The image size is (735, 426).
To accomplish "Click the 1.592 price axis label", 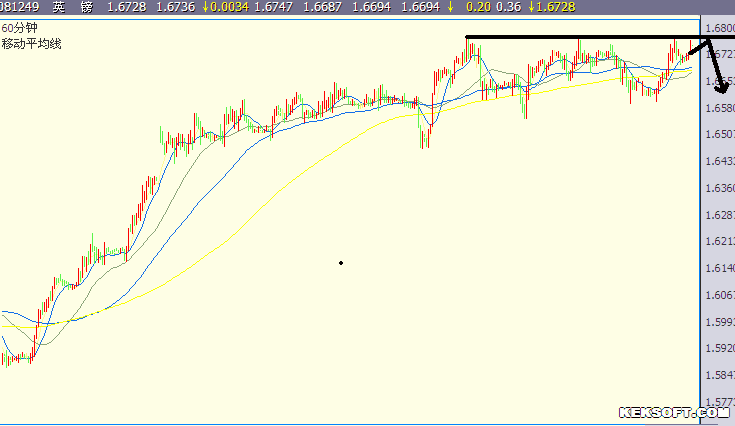I will 720,348.
